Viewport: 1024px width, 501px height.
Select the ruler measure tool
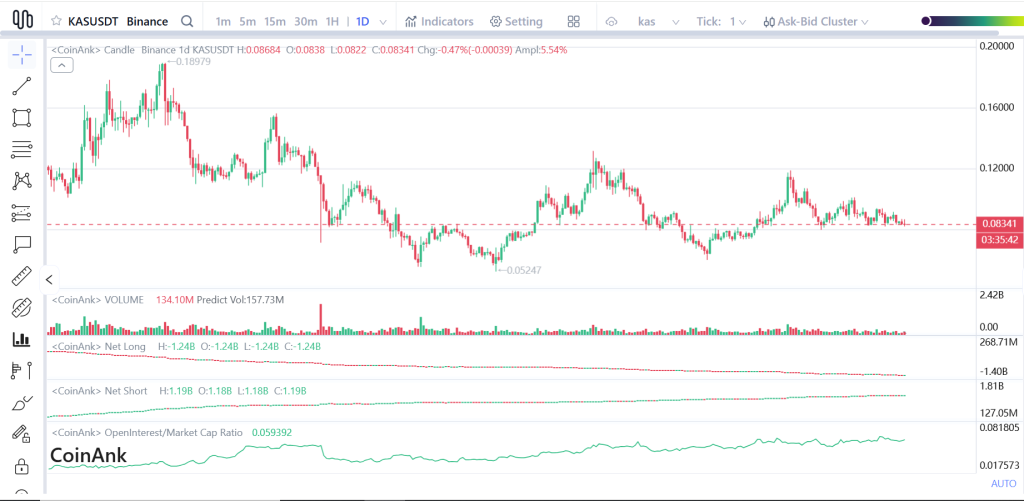click(x=22, y=276)
